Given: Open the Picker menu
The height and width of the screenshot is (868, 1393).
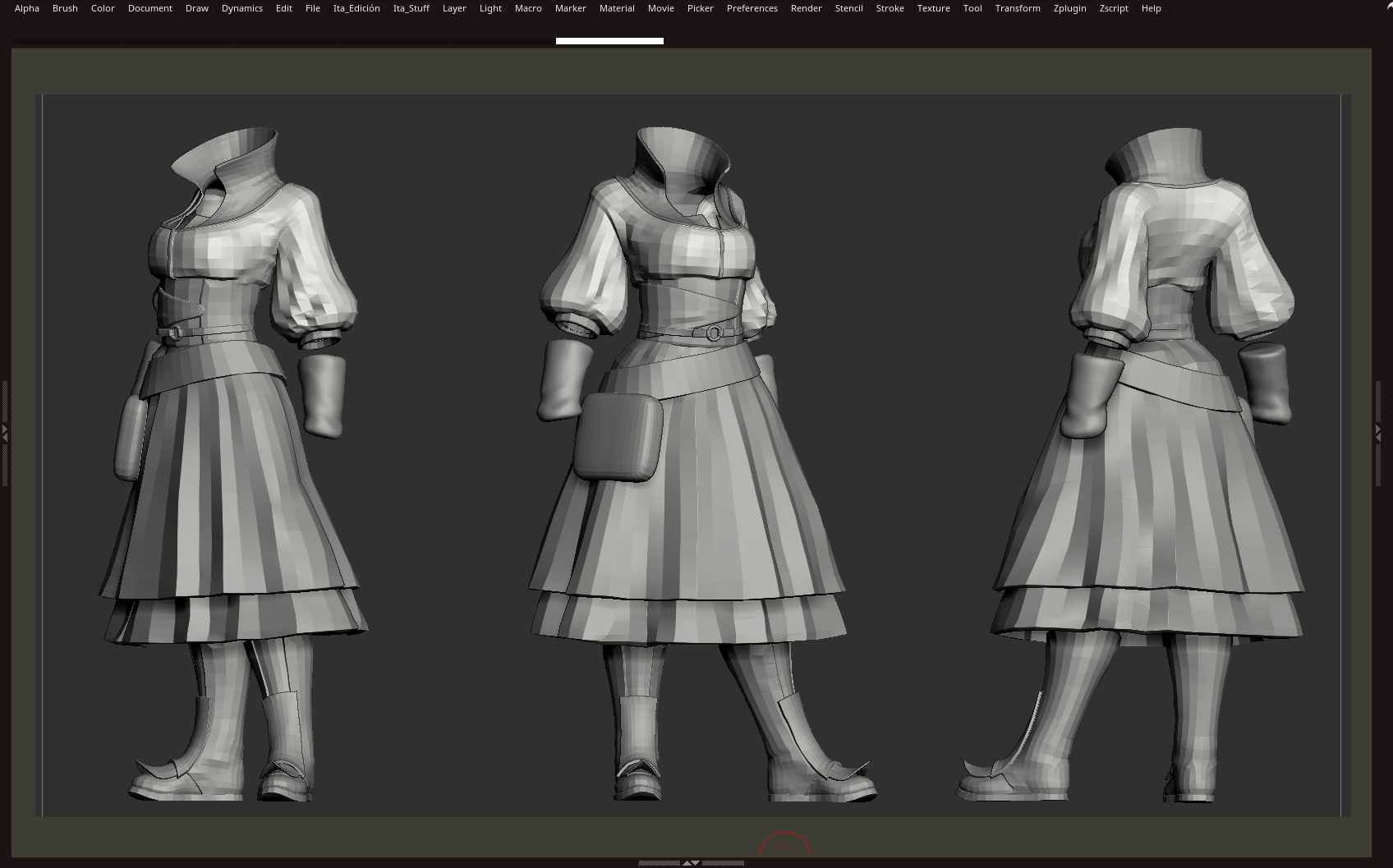Looking at the screenshot, I should click(x=701, y=8).
